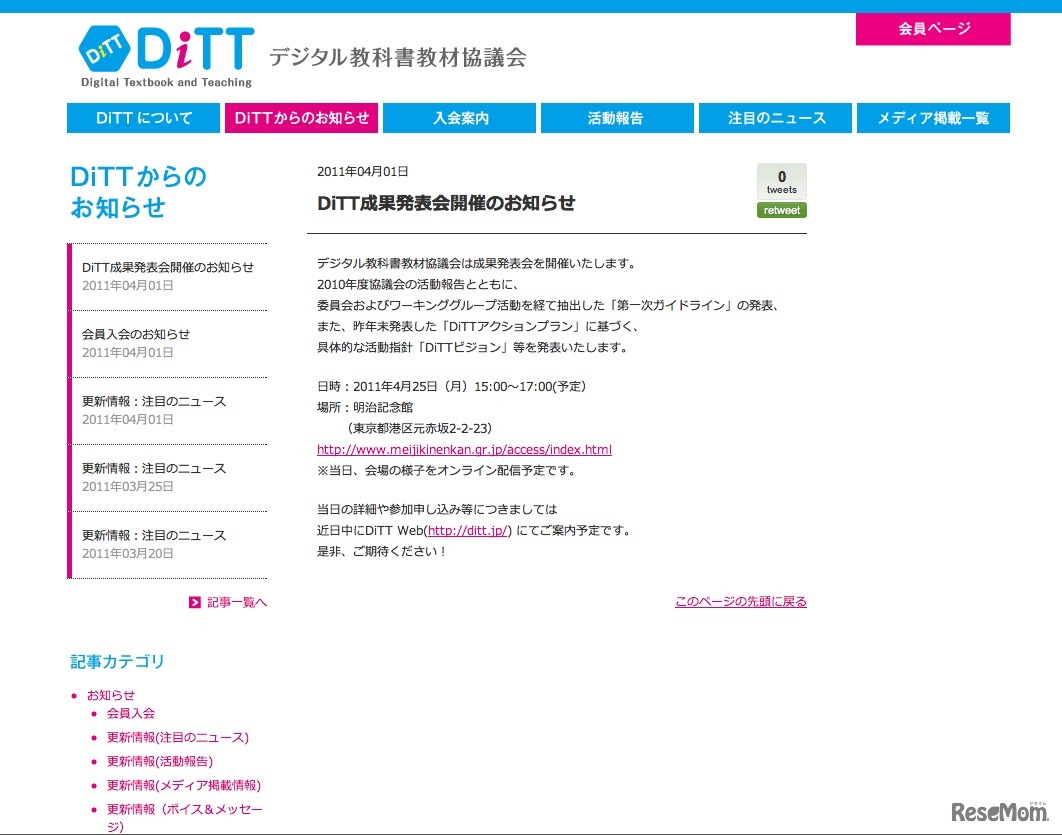Open the 入会案内 tab
The height and width of the screenshot is (835, 1062).
(460, 118)
